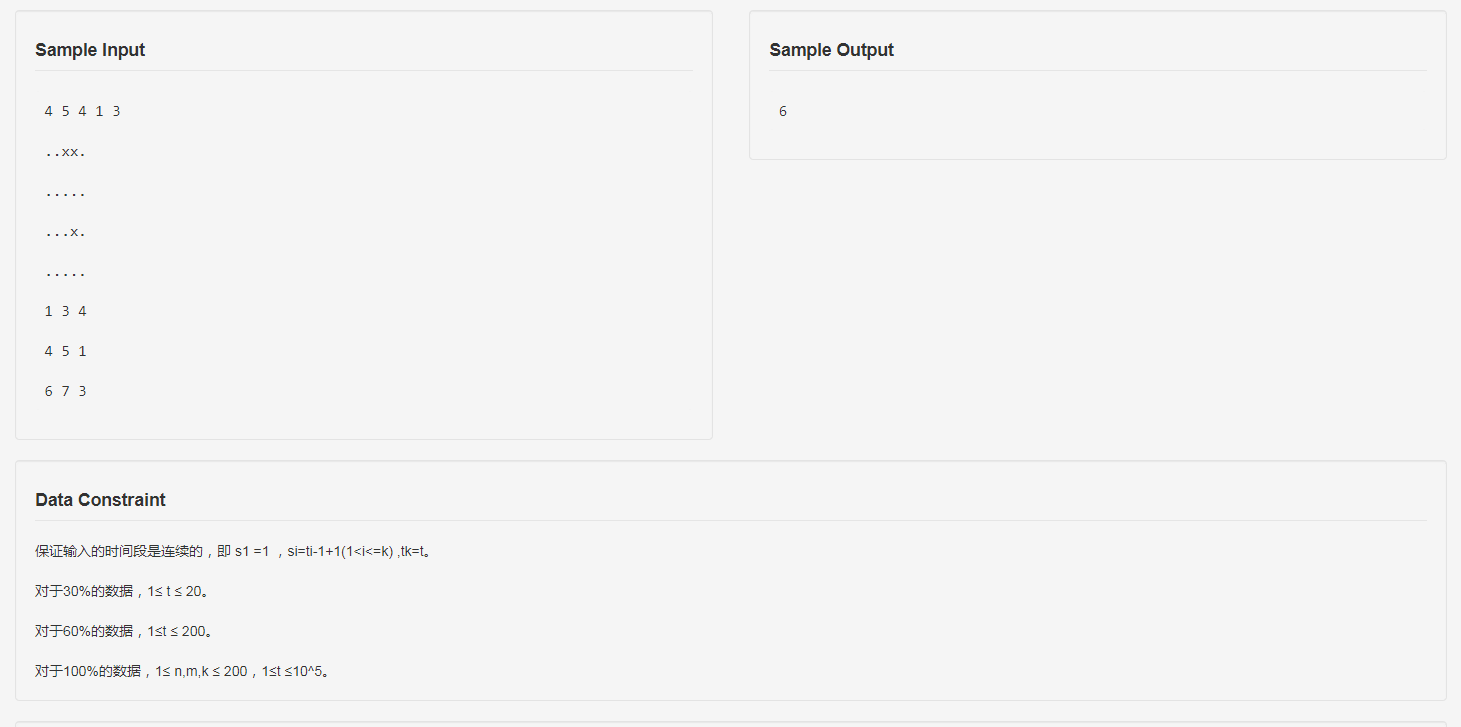Select the input line "4 5 1"
This screenshot has height=727, width=1461.
click(65, 351)
